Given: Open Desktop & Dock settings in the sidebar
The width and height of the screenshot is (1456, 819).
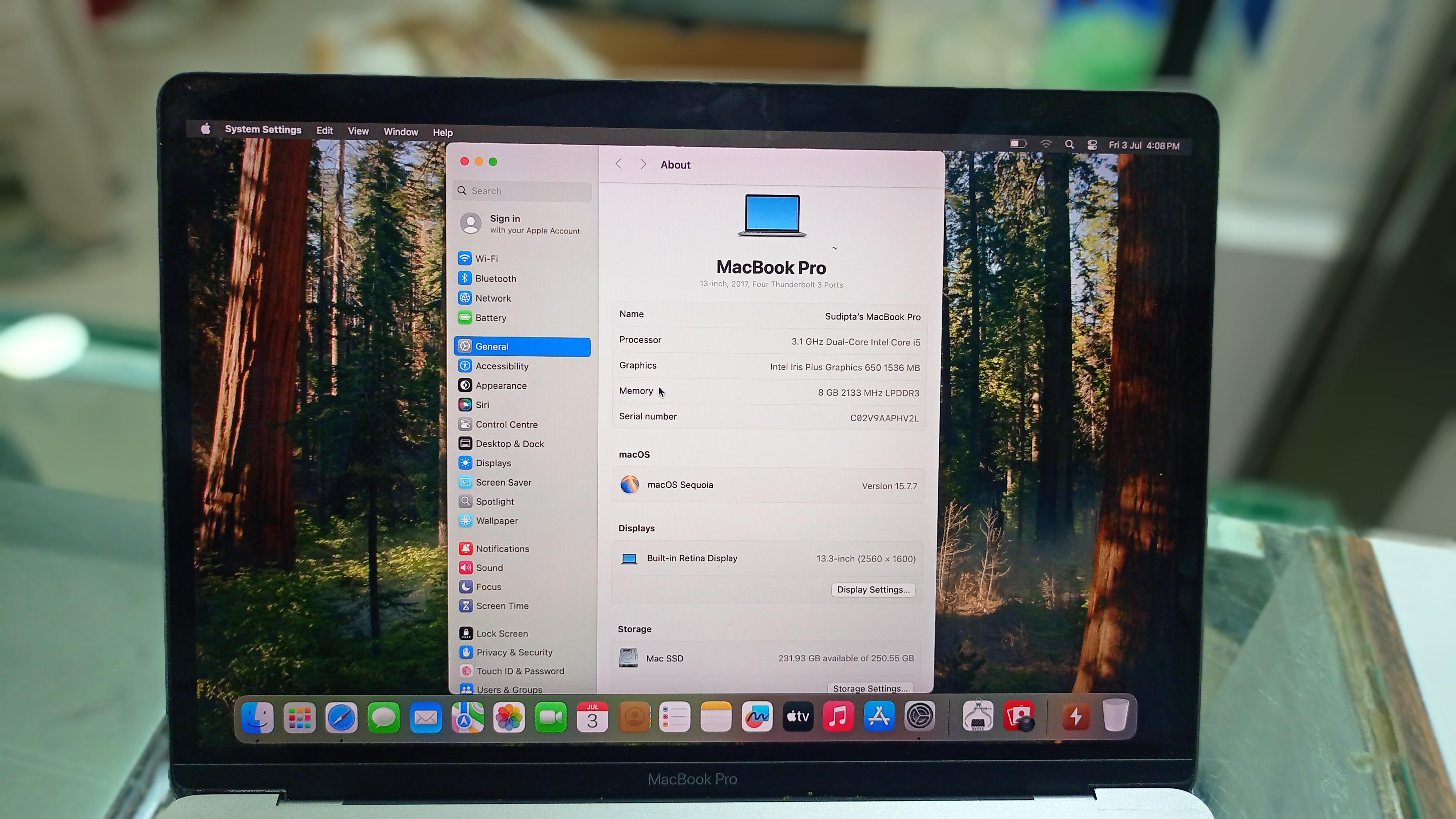Looking at the screenshot, I should [522, 444].
